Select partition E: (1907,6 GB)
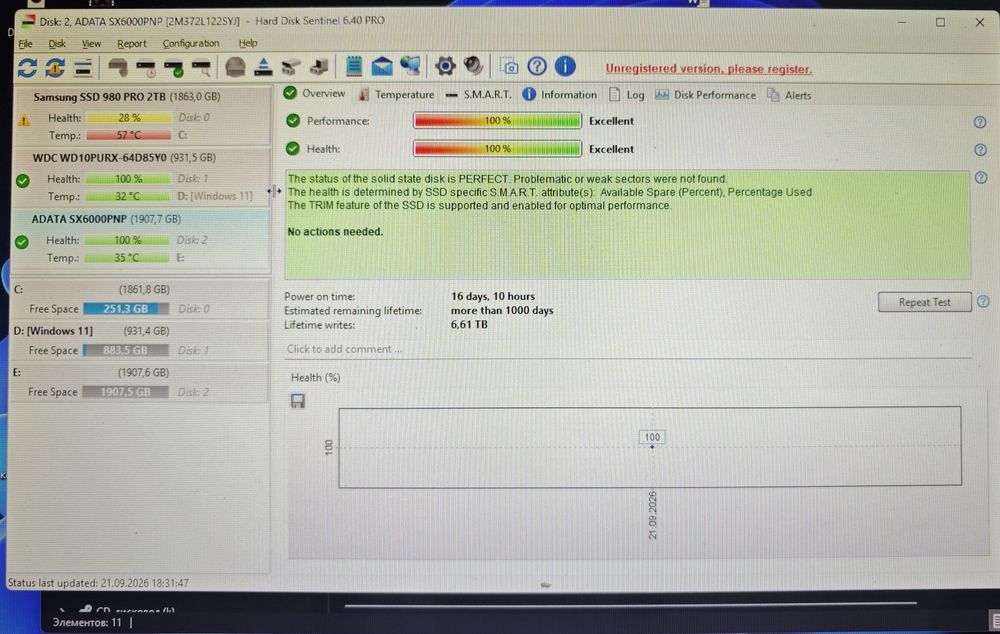 pos(140,381)
